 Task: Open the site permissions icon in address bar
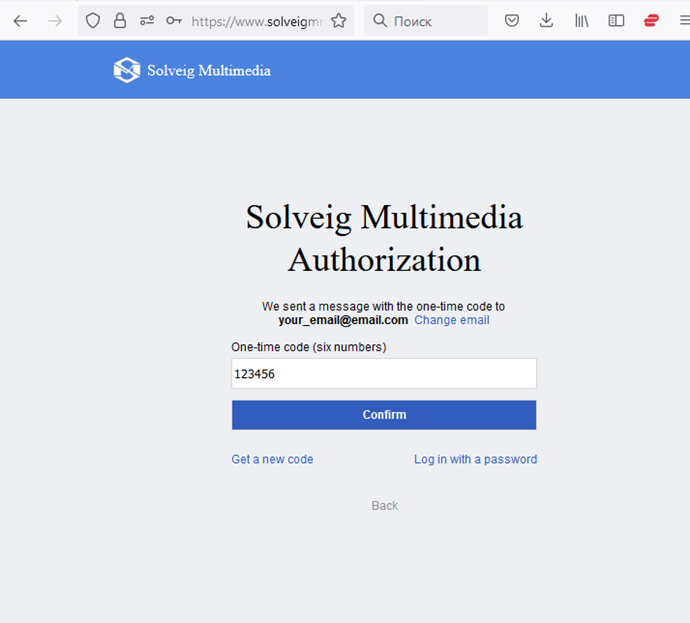147,20
